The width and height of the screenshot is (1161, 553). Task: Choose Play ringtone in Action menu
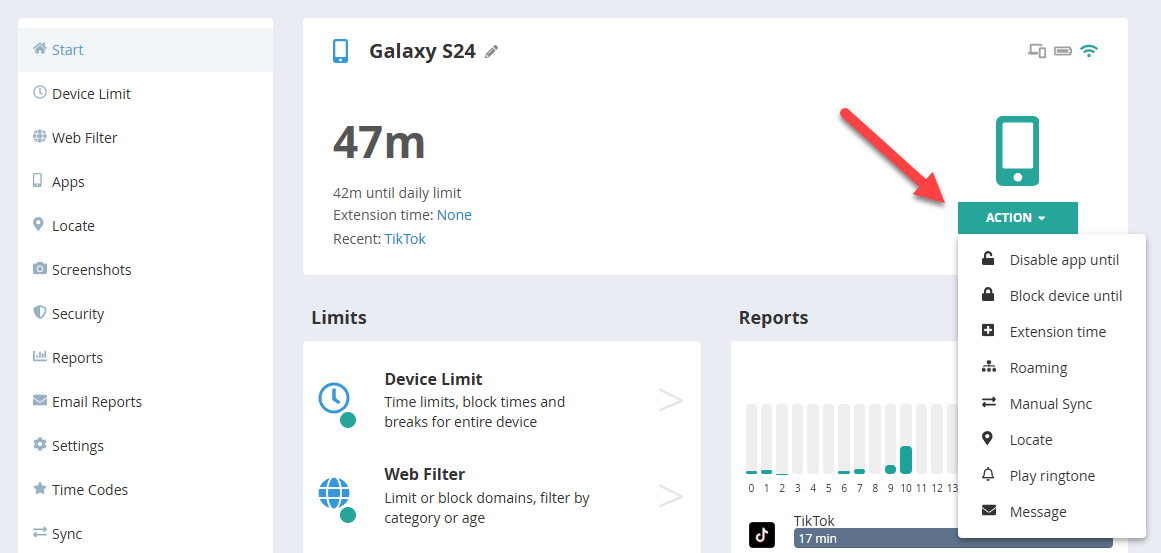click(1051, 475)
